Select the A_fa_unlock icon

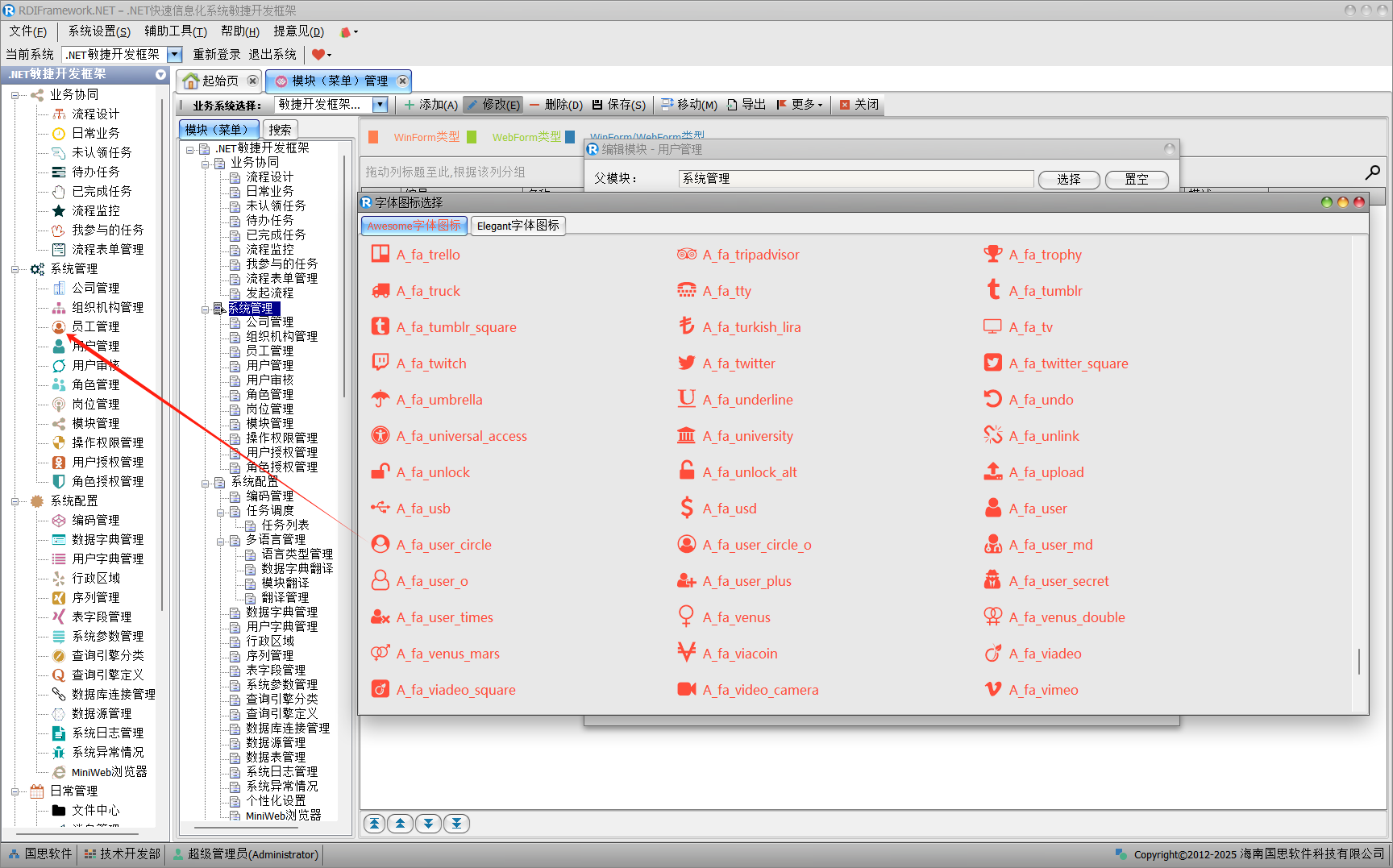pyautogui.click(x=433, y=471)
